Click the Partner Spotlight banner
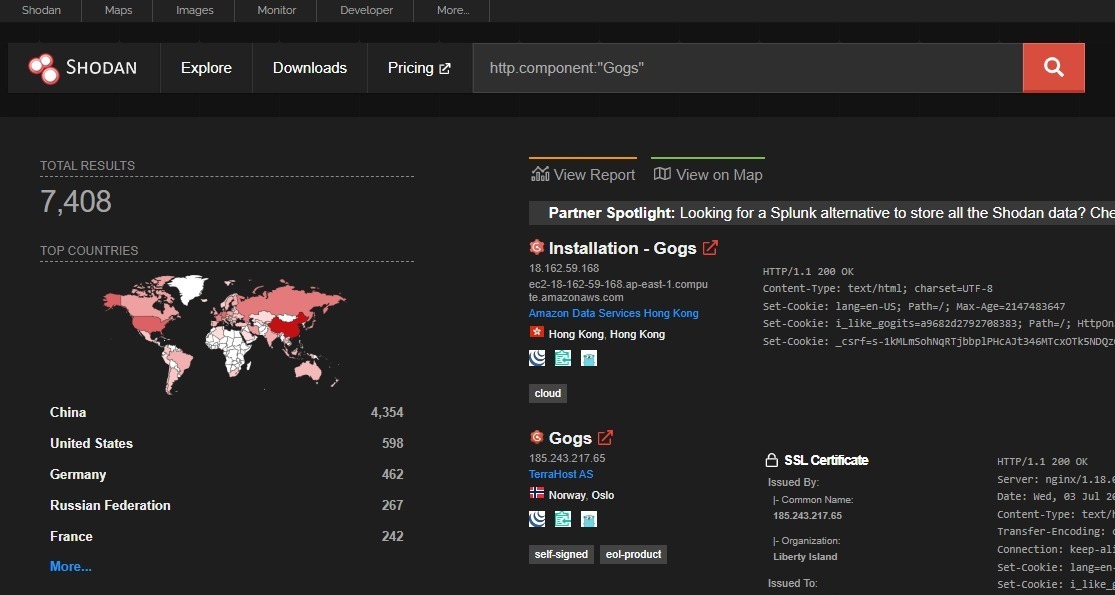Screen dimensions: 1115x595 822,213
